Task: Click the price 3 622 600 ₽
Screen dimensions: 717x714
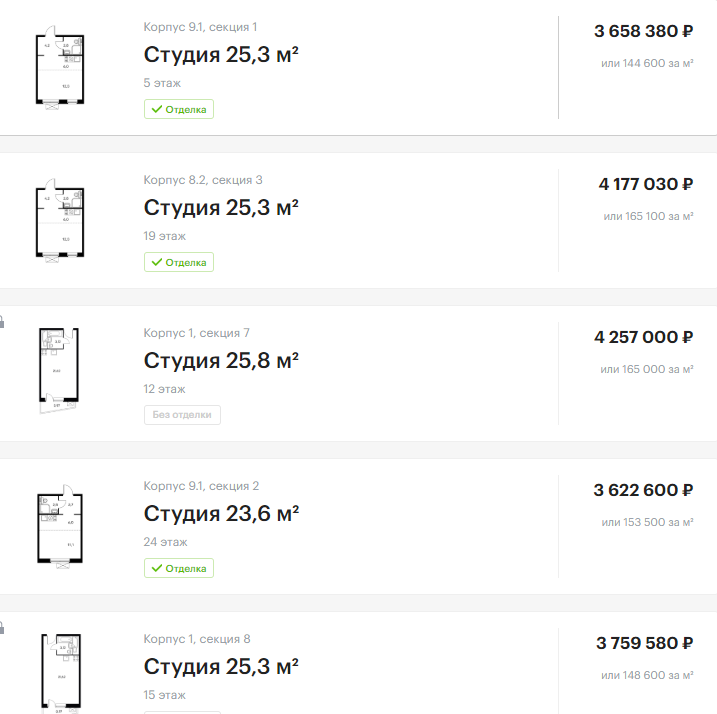Action: pos(643,490)
